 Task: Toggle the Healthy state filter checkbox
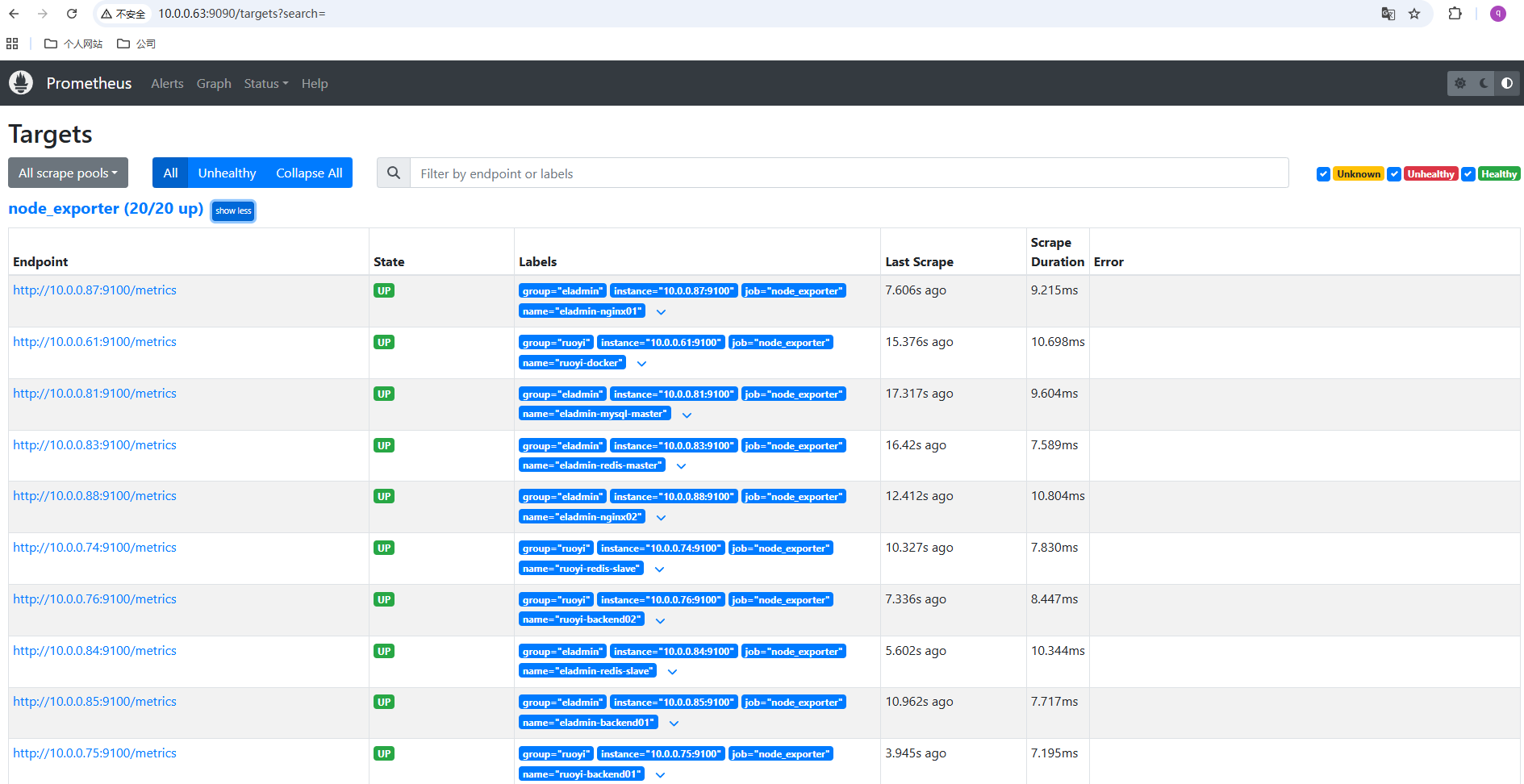(x=1468, y=174)
